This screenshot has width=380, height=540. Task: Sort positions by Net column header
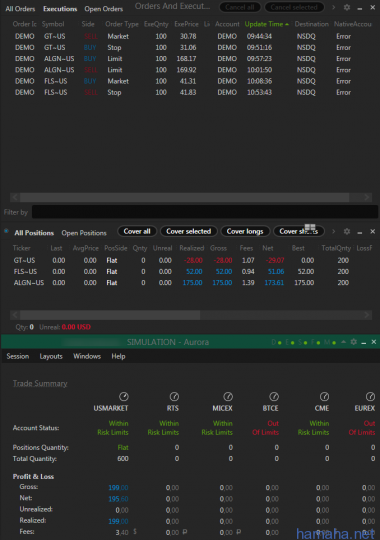[x=268, y=248]
